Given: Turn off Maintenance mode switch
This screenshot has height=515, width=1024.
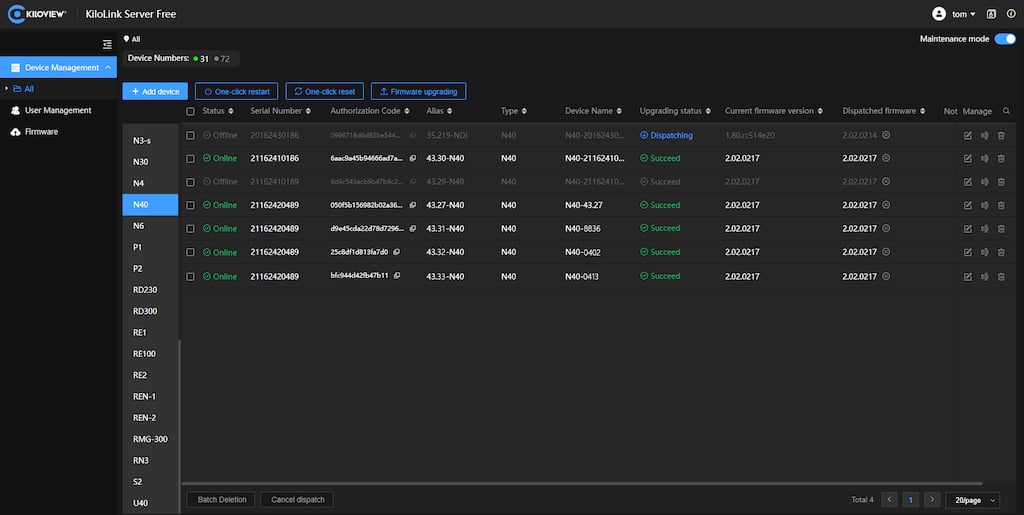Looking at the screenshot, I should point(1004,39).
